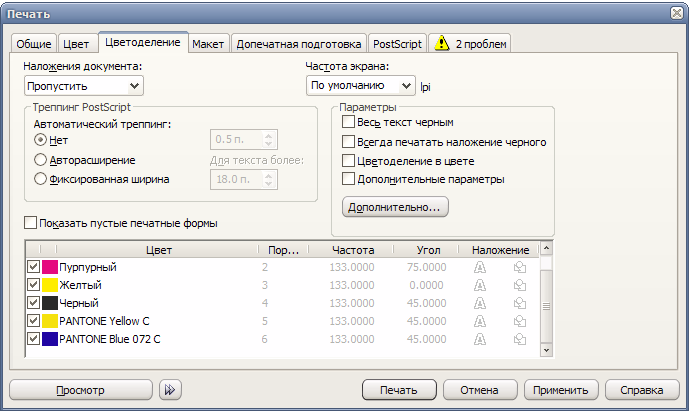689x411 pixels.
Task: Click the double-arrow expand preview button
Action: point(170,389)
